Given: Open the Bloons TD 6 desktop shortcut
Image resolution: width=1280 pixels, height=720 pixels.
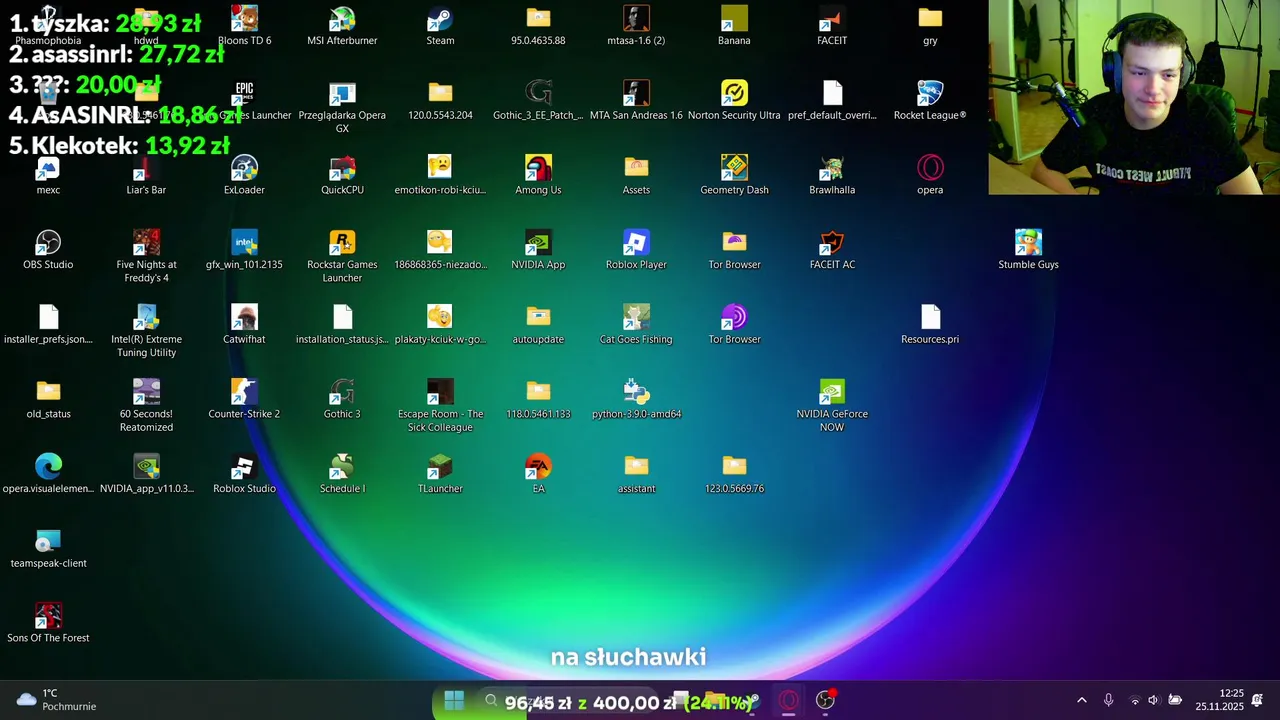Looking at the screenshot, I should point(244,26).
